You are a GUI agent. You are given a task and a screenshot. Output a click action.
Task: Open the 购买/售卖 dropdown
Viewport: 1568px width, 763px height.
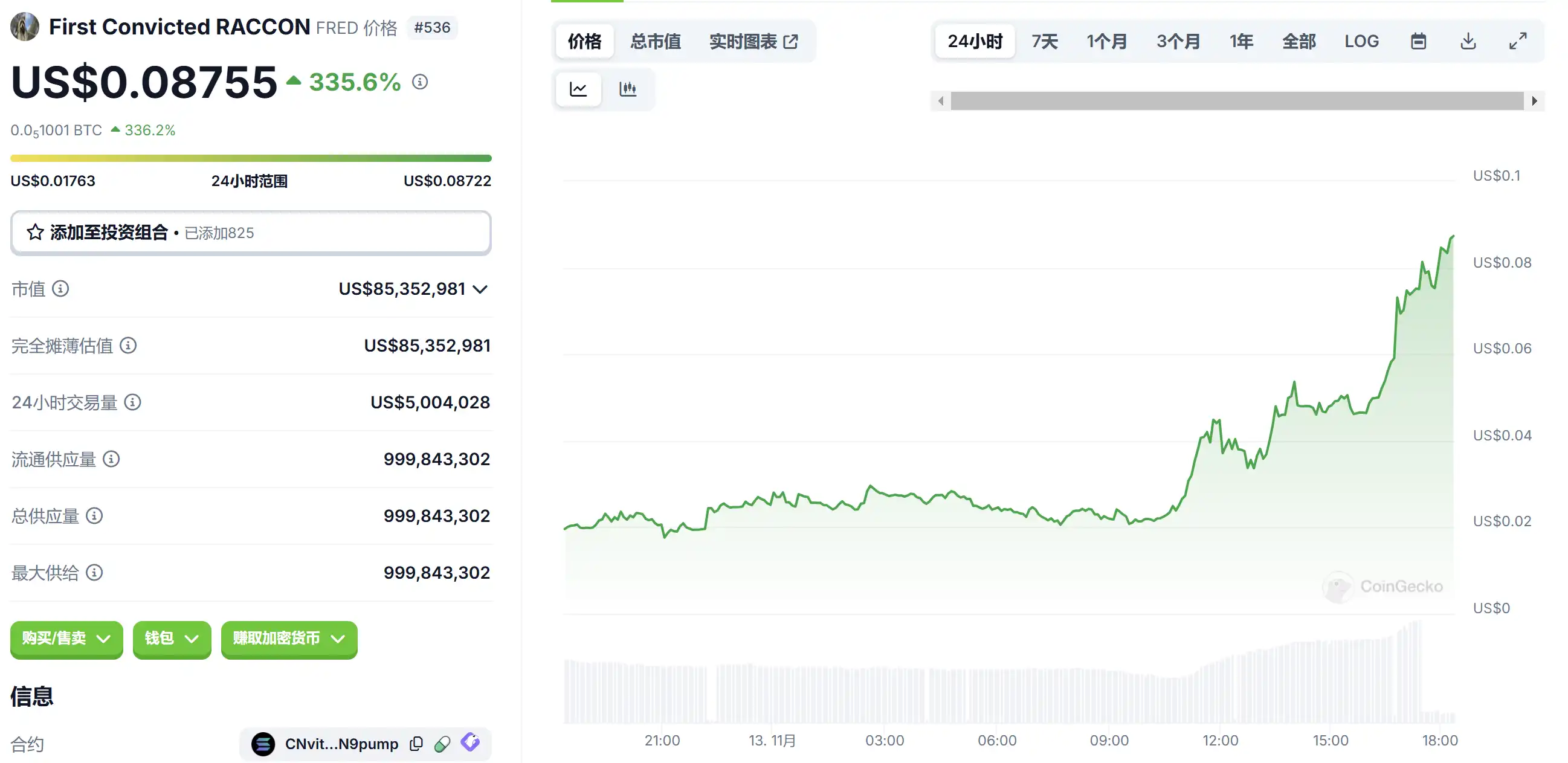click(x=66, y=639)
